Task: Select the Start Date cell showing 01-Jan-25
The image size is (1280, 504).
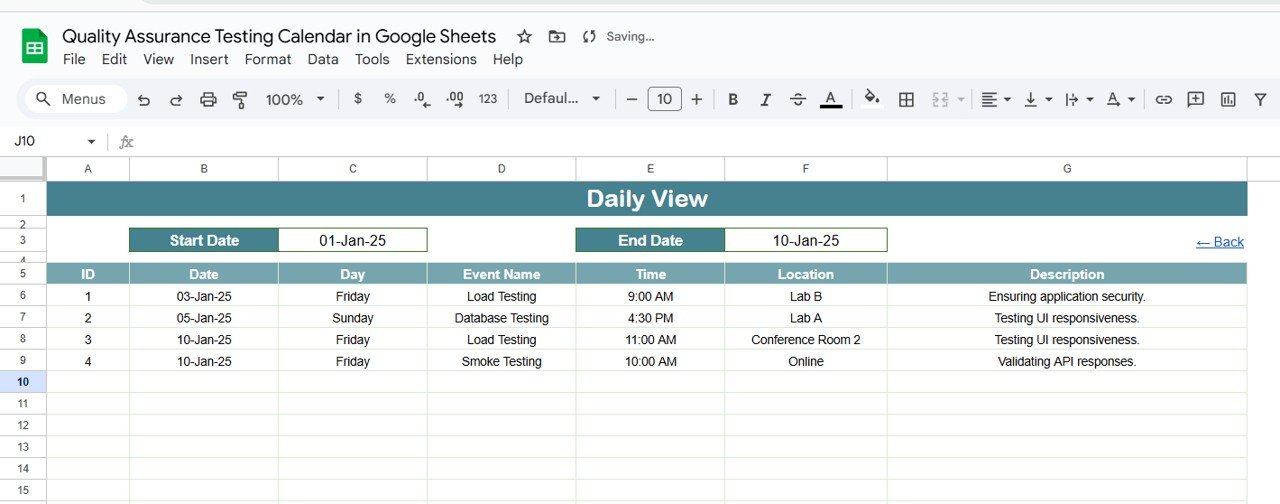Action: tap(352, 240)
